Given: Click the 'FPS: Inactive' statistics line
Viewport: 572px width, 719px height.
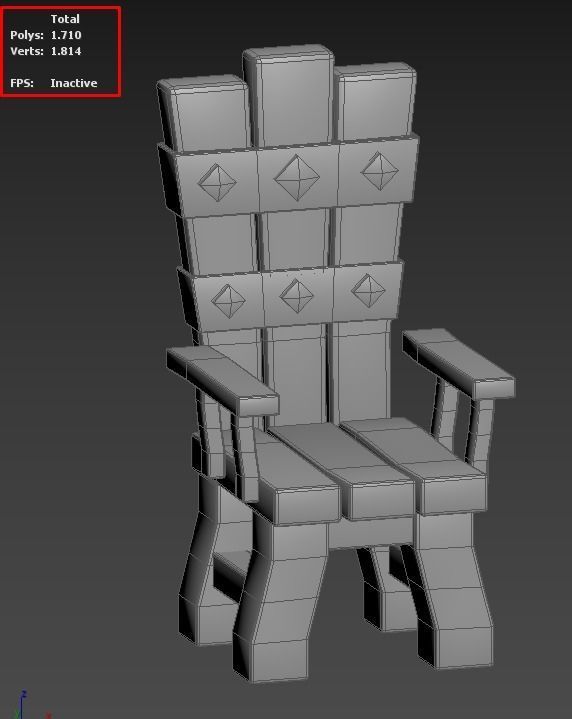Looking at the screenshot, I should [x=54, y=83].
